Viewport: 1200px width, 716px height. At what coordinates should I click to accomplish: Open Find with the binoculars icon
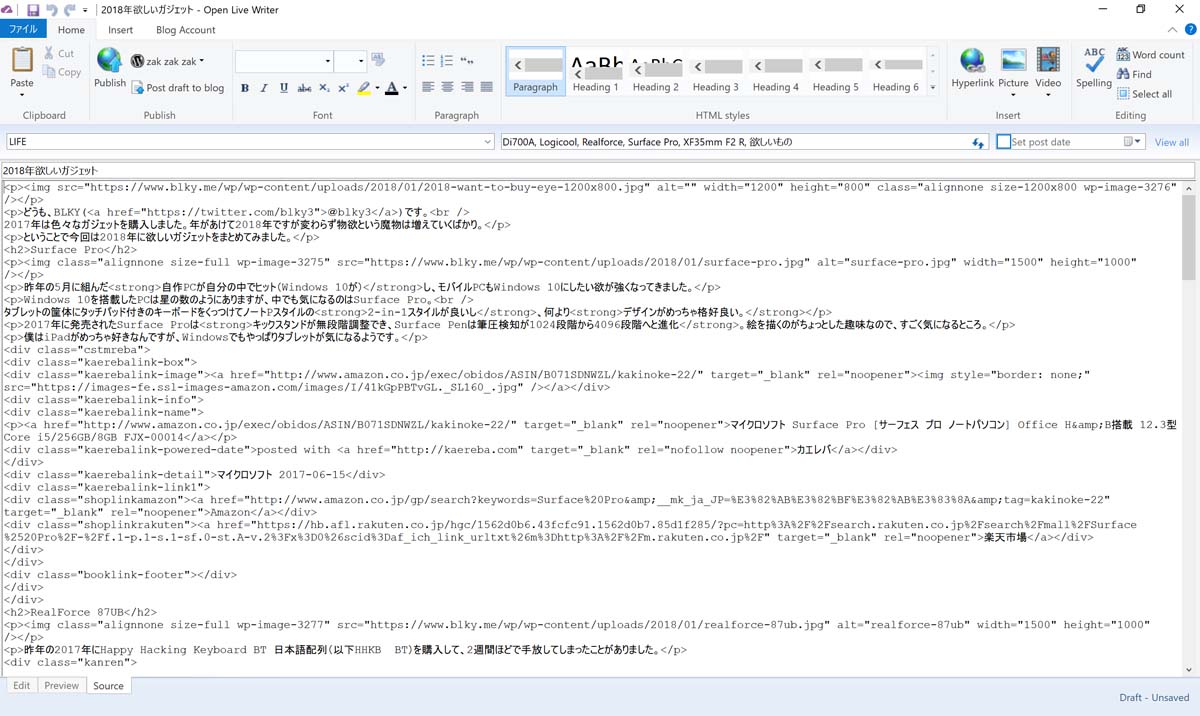coord(1134,74)
